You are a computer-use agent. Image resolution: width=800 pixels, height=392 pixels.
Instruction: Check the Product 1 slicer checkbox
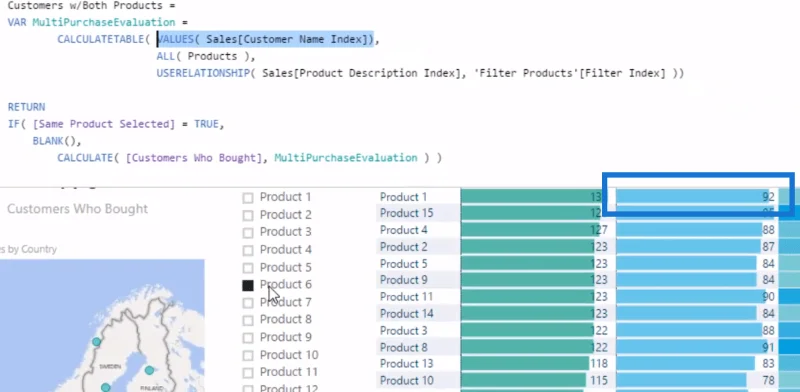(x=247, y=198)
